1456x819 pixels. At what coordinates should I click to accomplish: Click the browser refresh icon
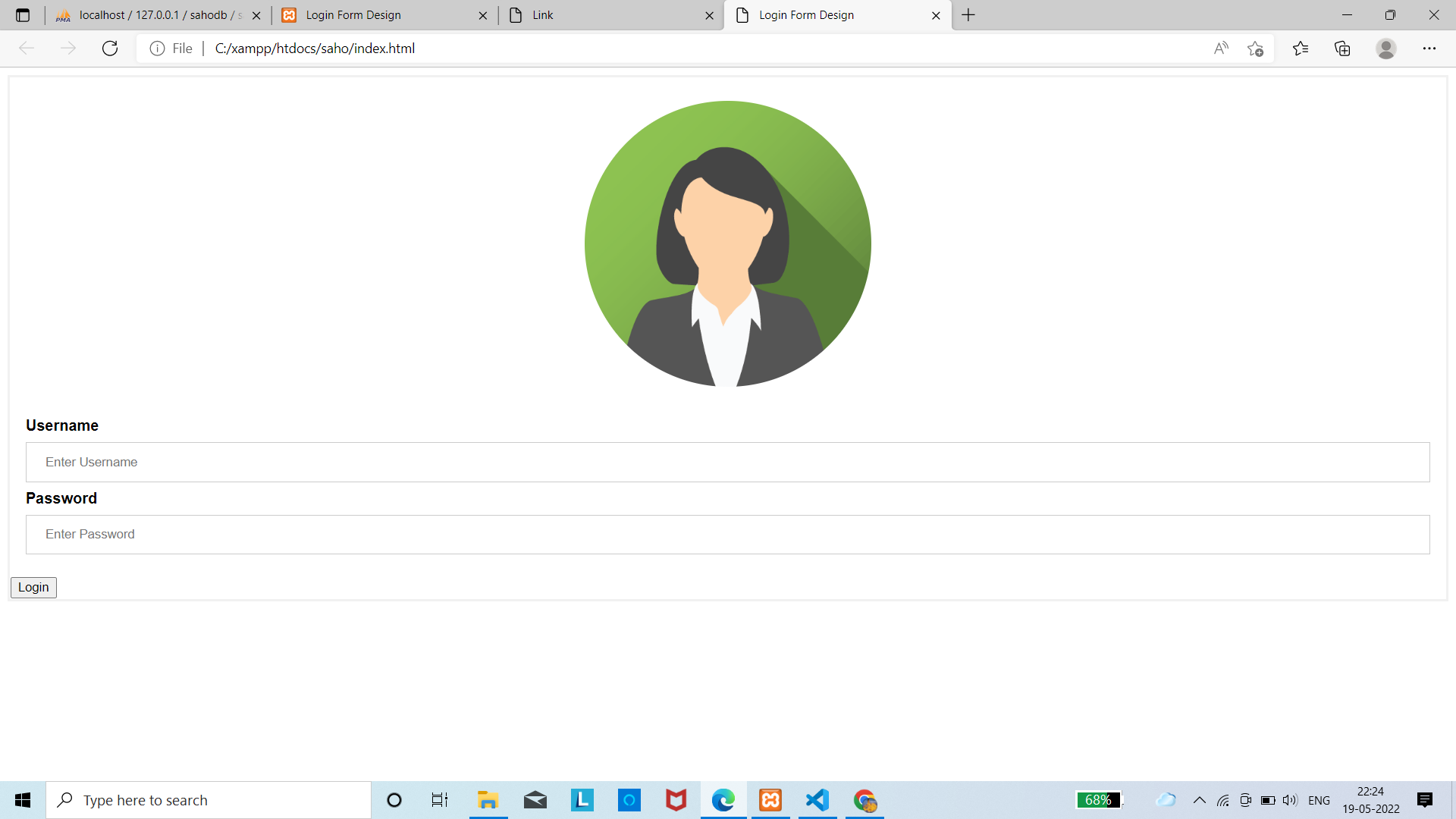(110, 49)
